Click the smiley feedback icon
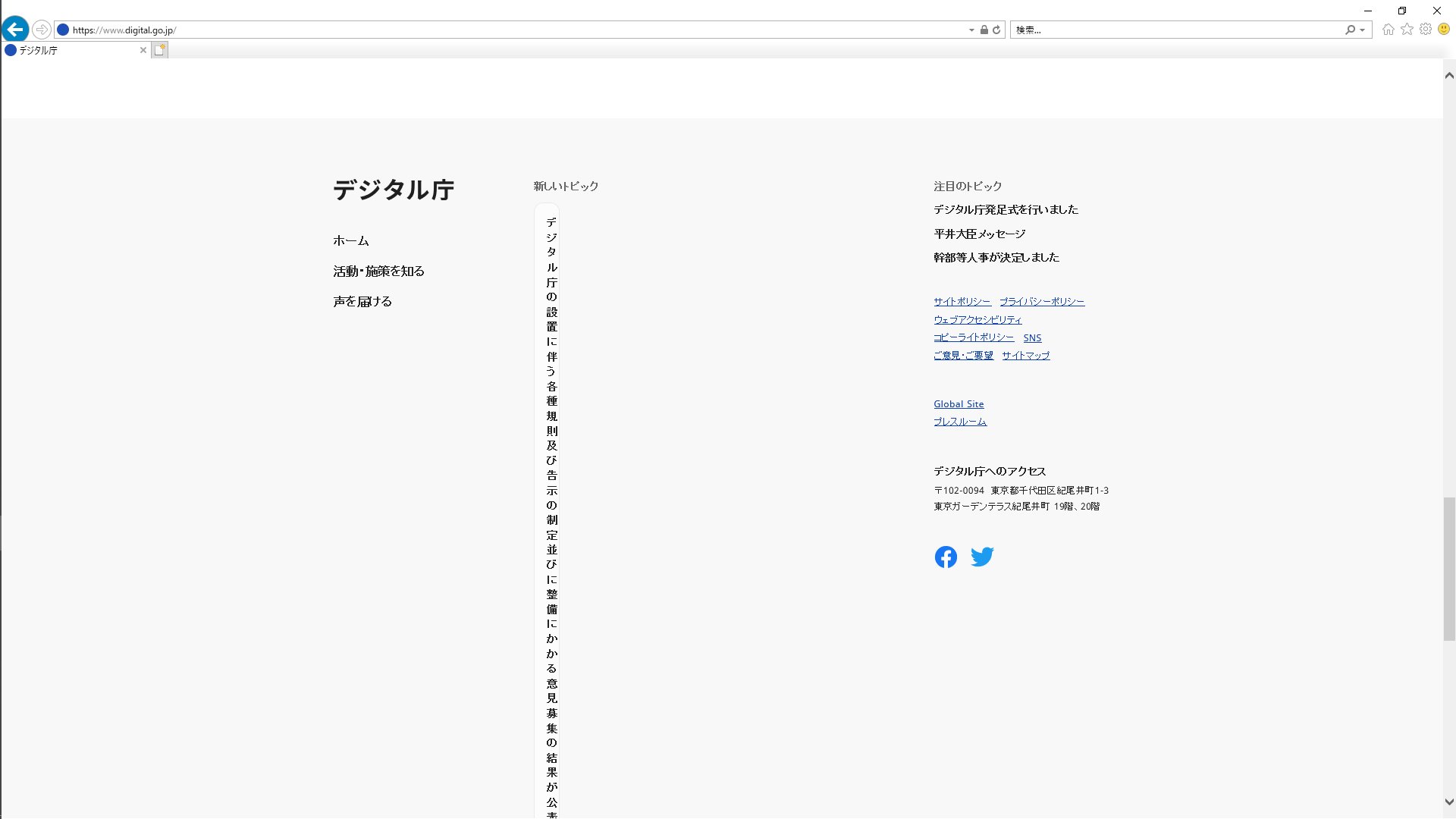This screenshot has width=1456, height=819. [1444, 30]
